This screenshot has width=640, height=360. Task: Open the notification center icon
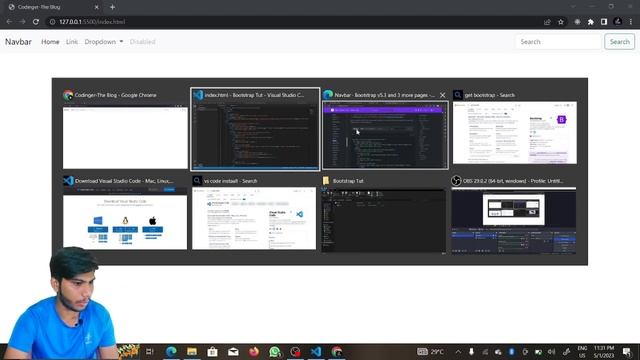[627, 351]
